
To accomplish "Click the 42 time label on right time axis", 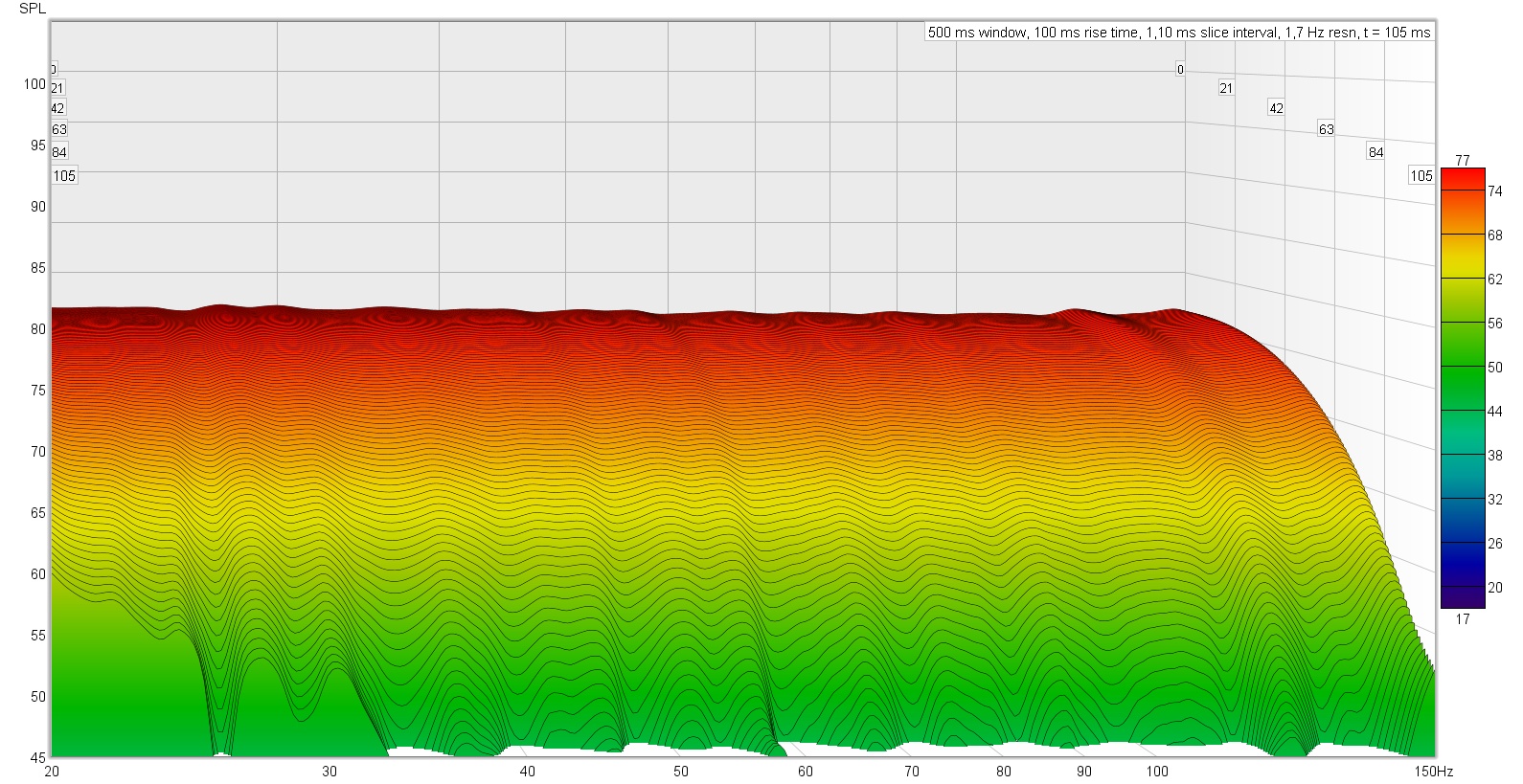I will [x=1276, y=108].
